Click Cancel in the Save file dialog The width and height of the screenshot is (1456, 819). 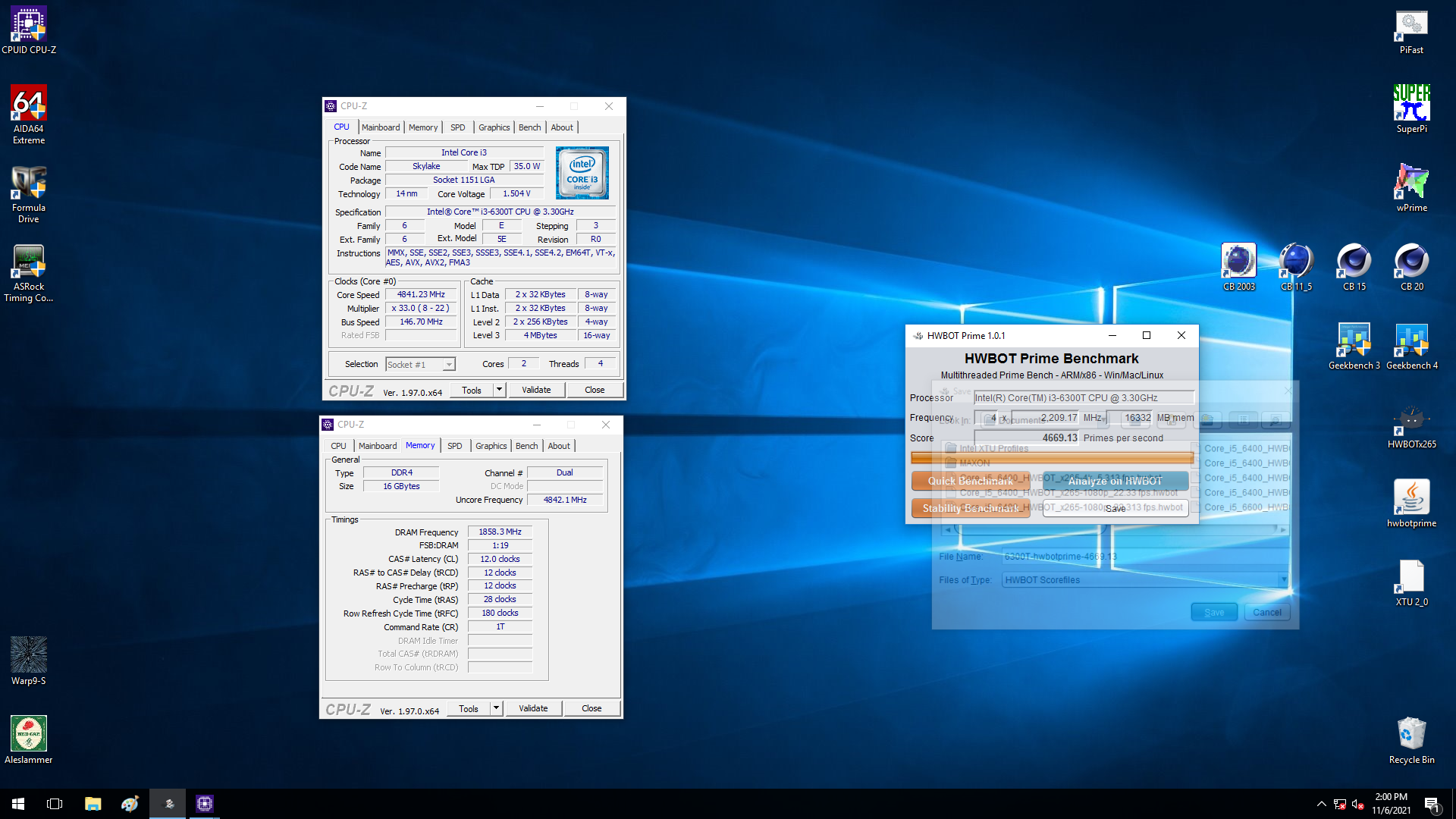point(1267,612)
